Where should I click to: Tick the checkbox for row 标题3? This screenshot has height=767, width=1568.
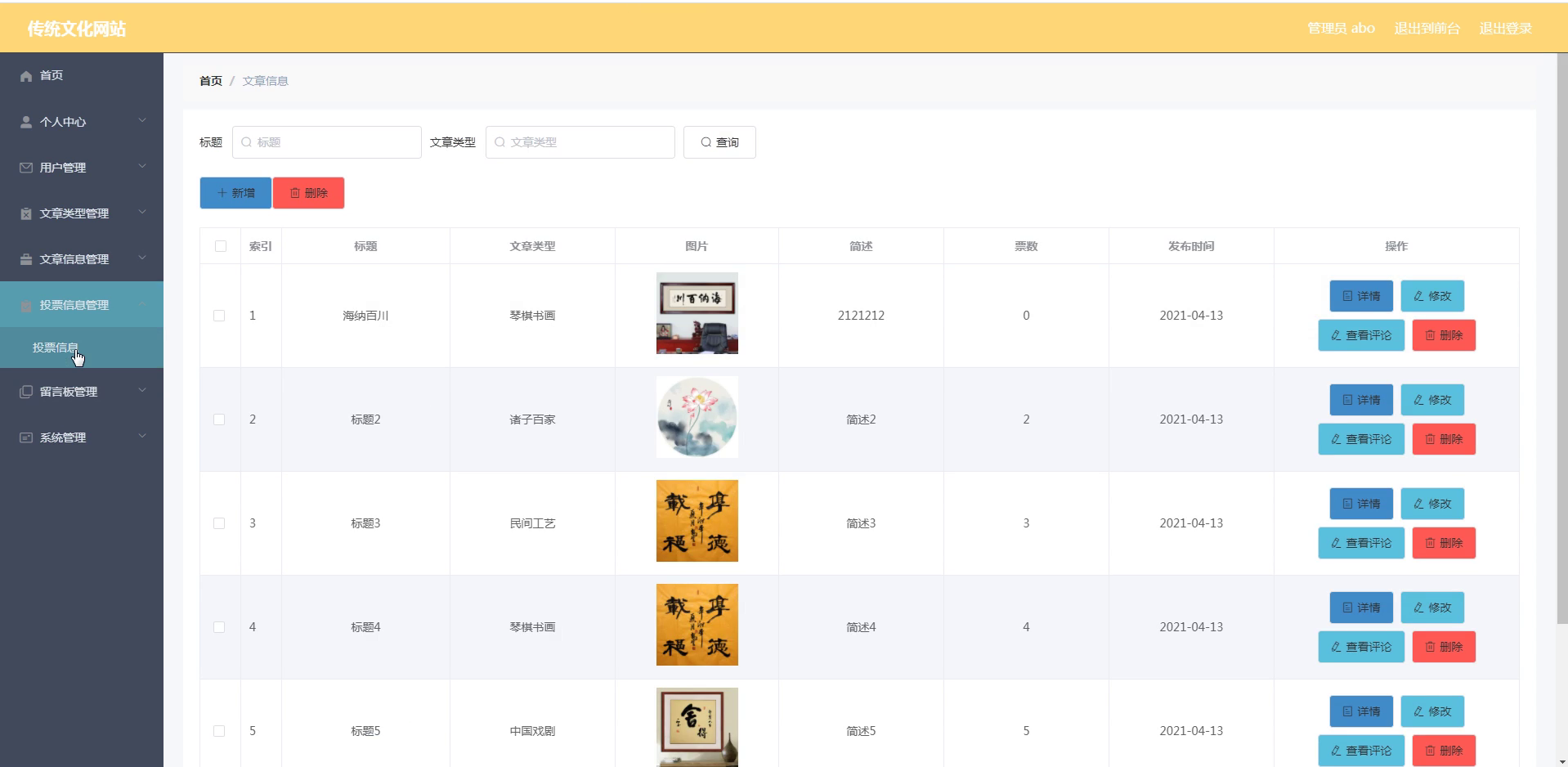(219, 523)
